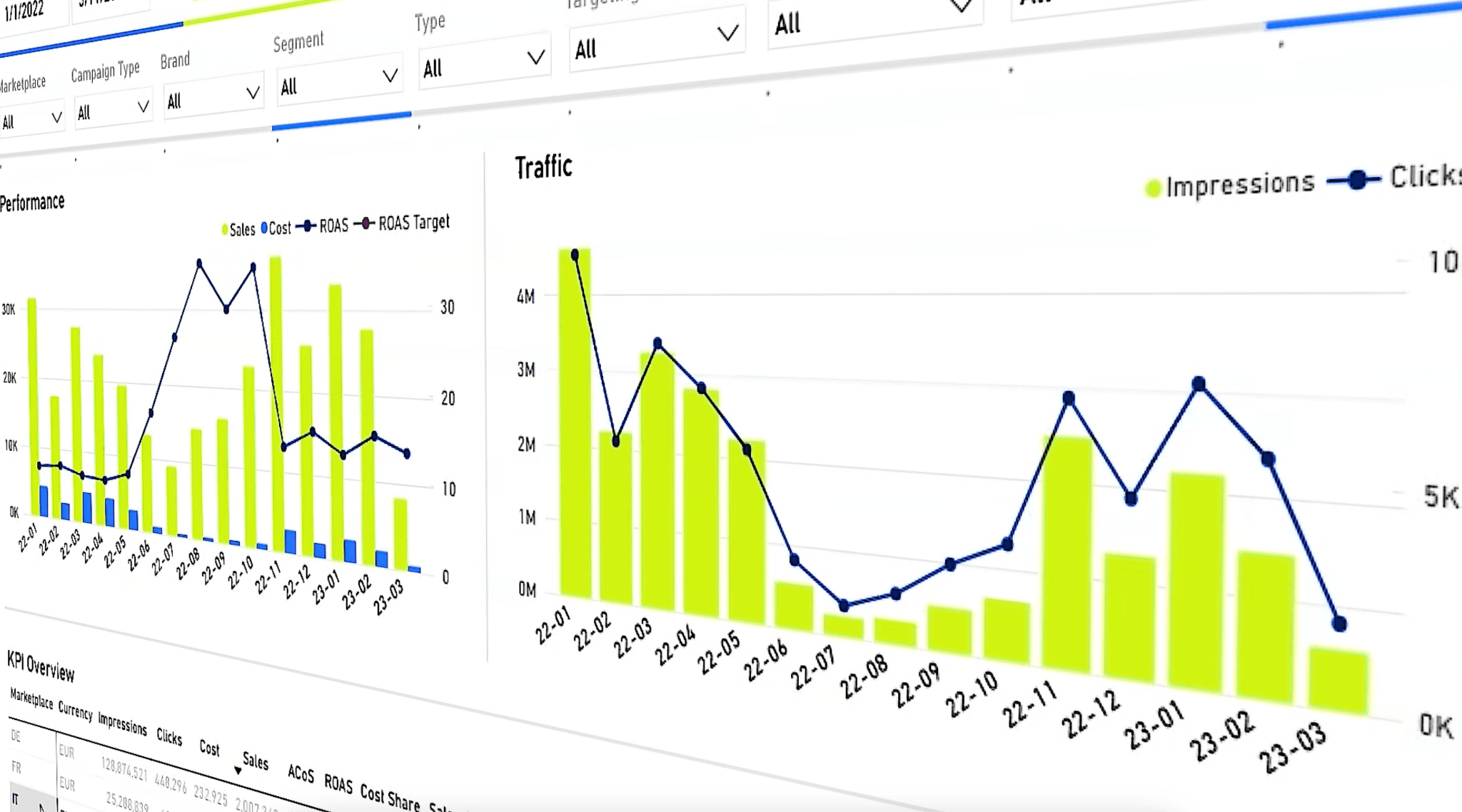1462x812 pixels.
Task: Select the IT marketplace row
Action: tap(15, 799)
